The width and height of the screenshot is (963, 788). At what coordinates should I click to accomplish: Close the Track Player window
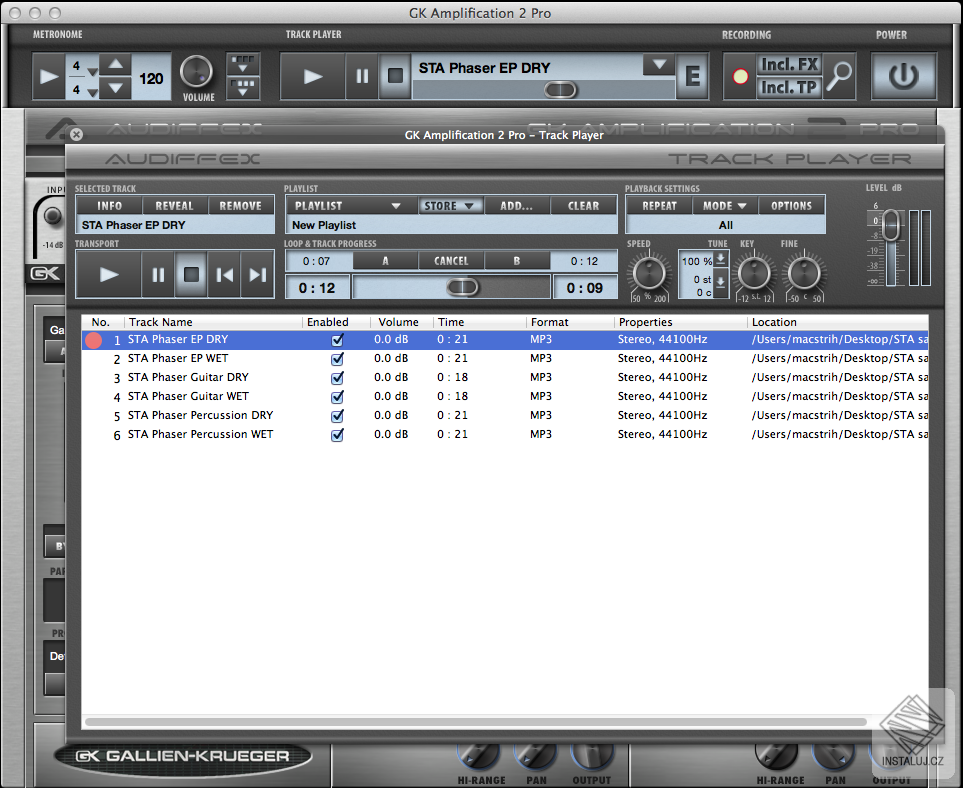76,135
